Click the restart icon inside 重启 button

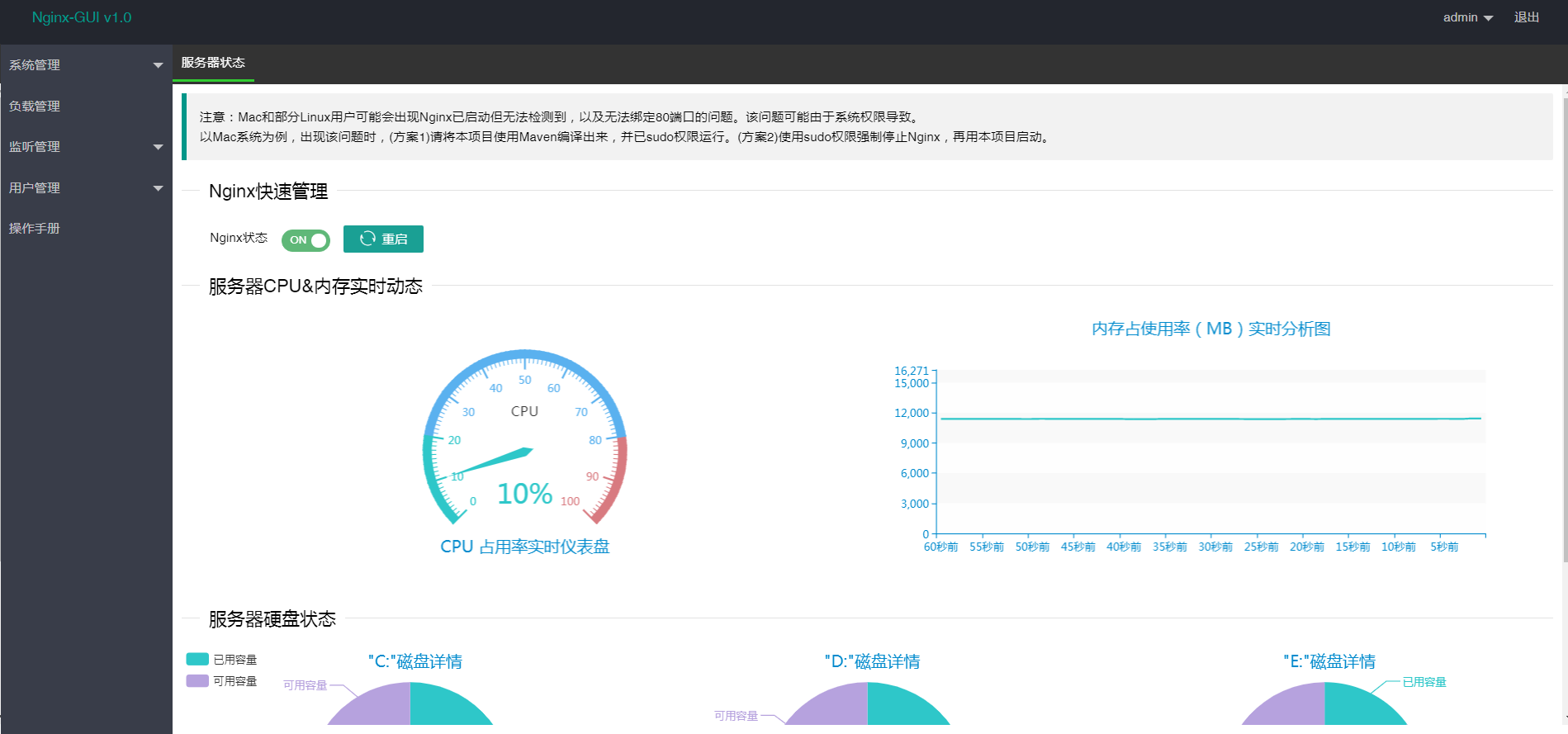pos(367,239)
